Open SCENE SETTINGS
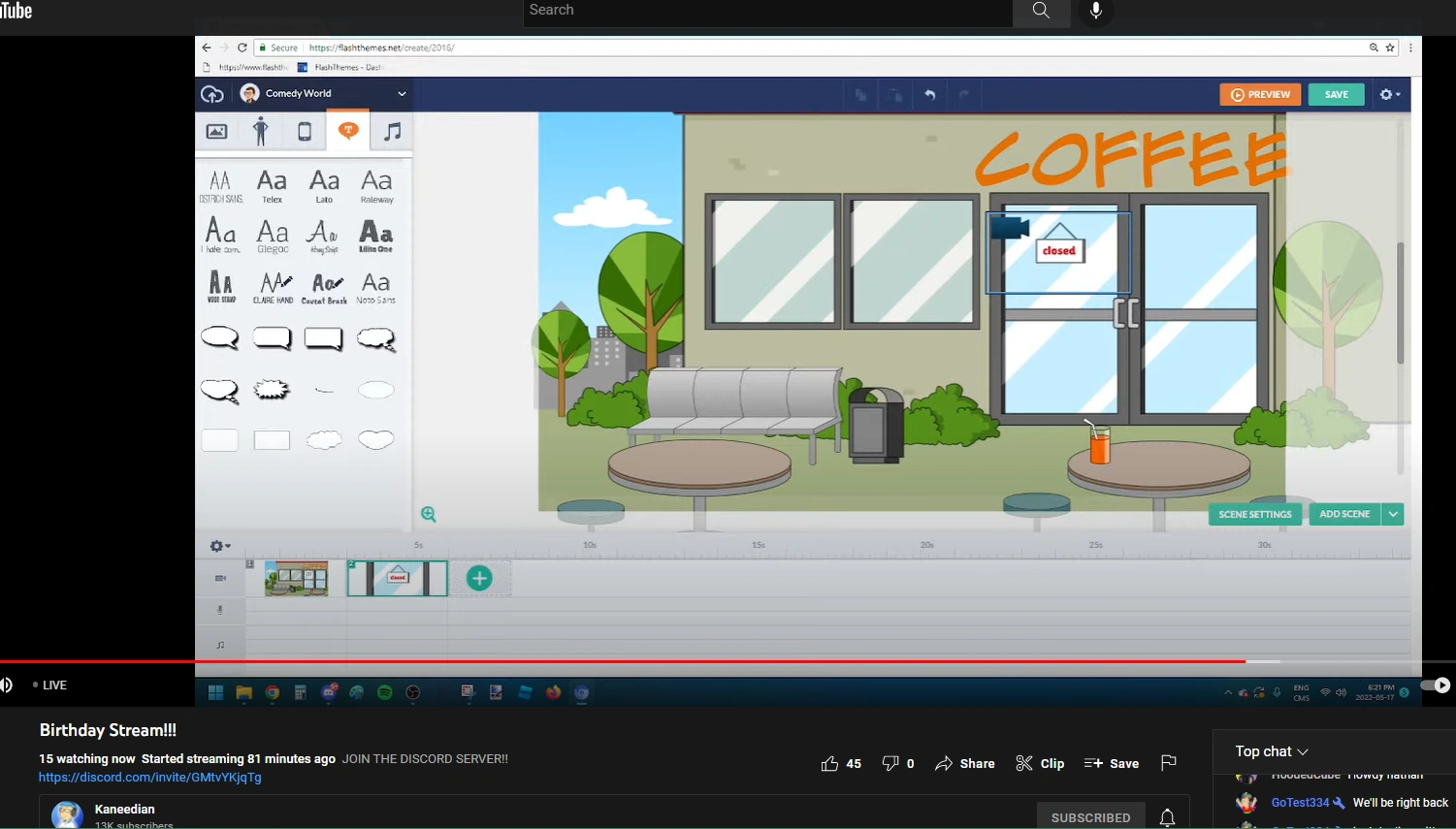 coord(1255,514)
